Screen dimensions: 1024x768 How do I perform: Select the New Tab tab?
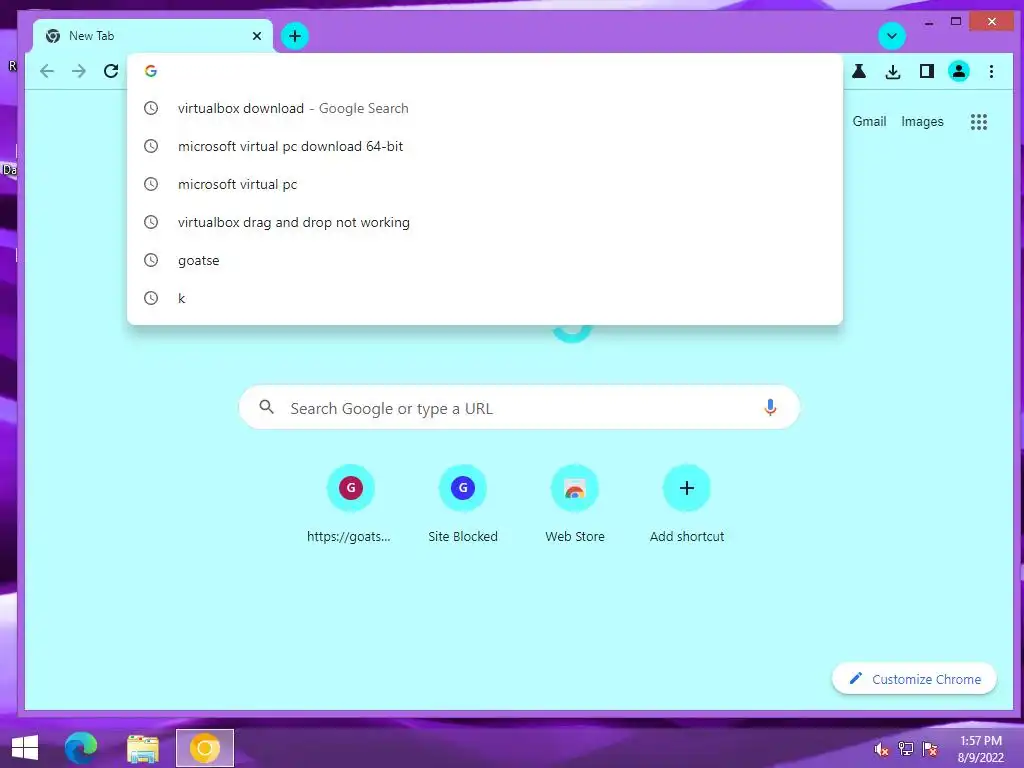point(152,36)
